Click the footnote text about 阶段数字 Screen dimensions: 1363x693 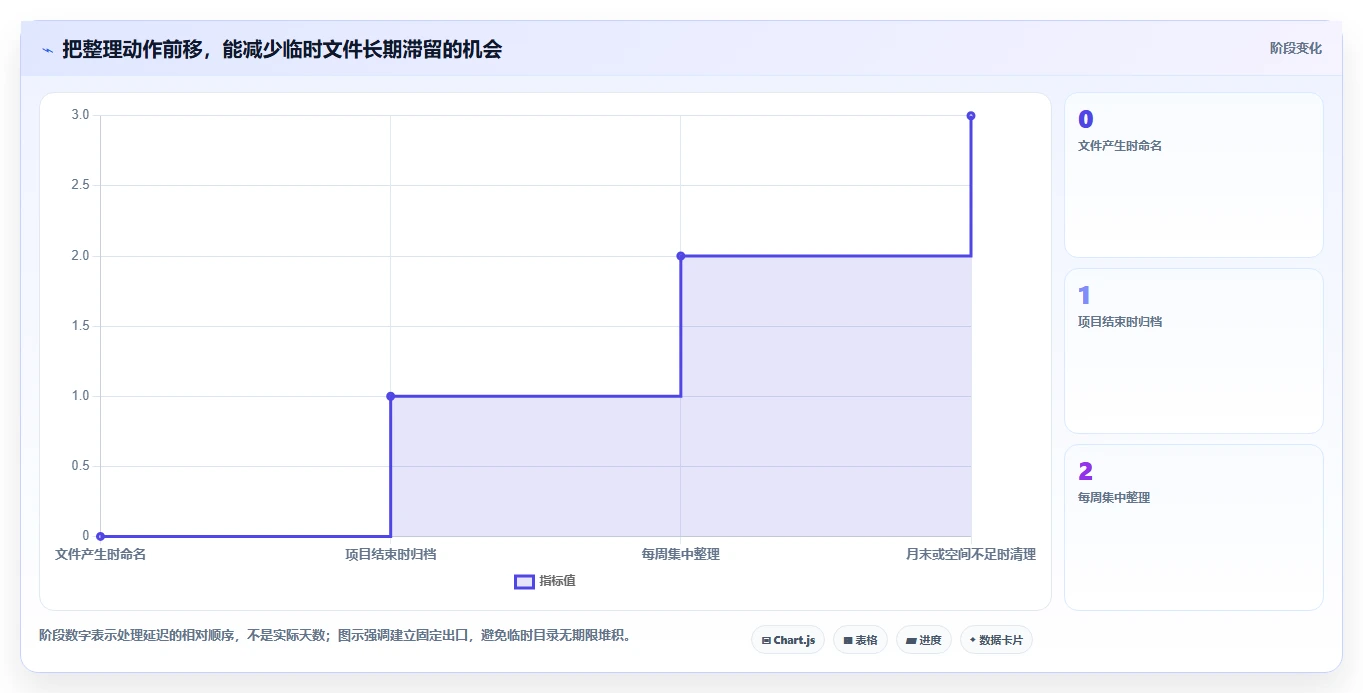coord(335,636)
